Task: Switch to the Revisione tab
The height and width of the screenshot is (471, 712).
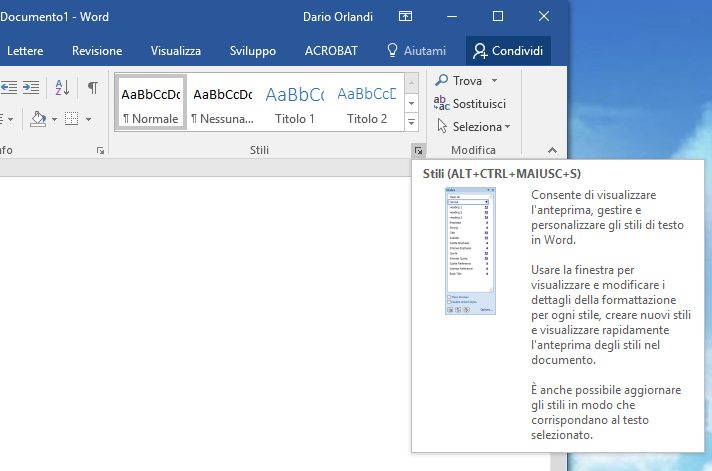Action: click(x=97, y=51)
